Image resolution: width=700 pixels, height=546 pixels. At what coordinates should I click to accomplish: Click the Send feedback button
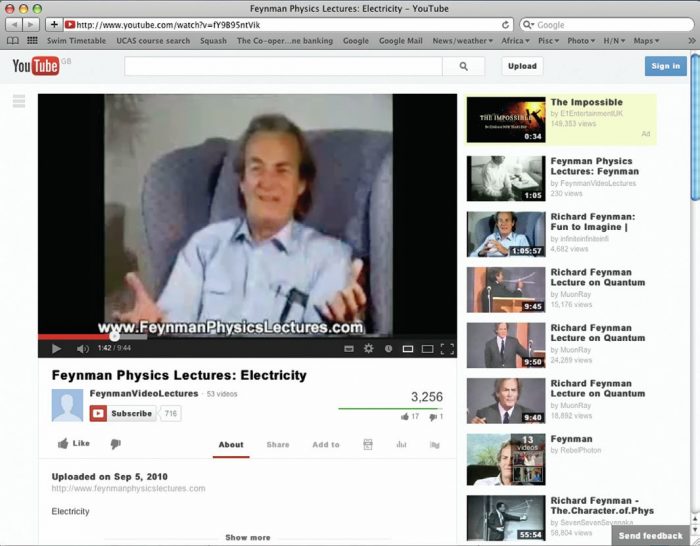pyautogui.click(x=651, y=536)
